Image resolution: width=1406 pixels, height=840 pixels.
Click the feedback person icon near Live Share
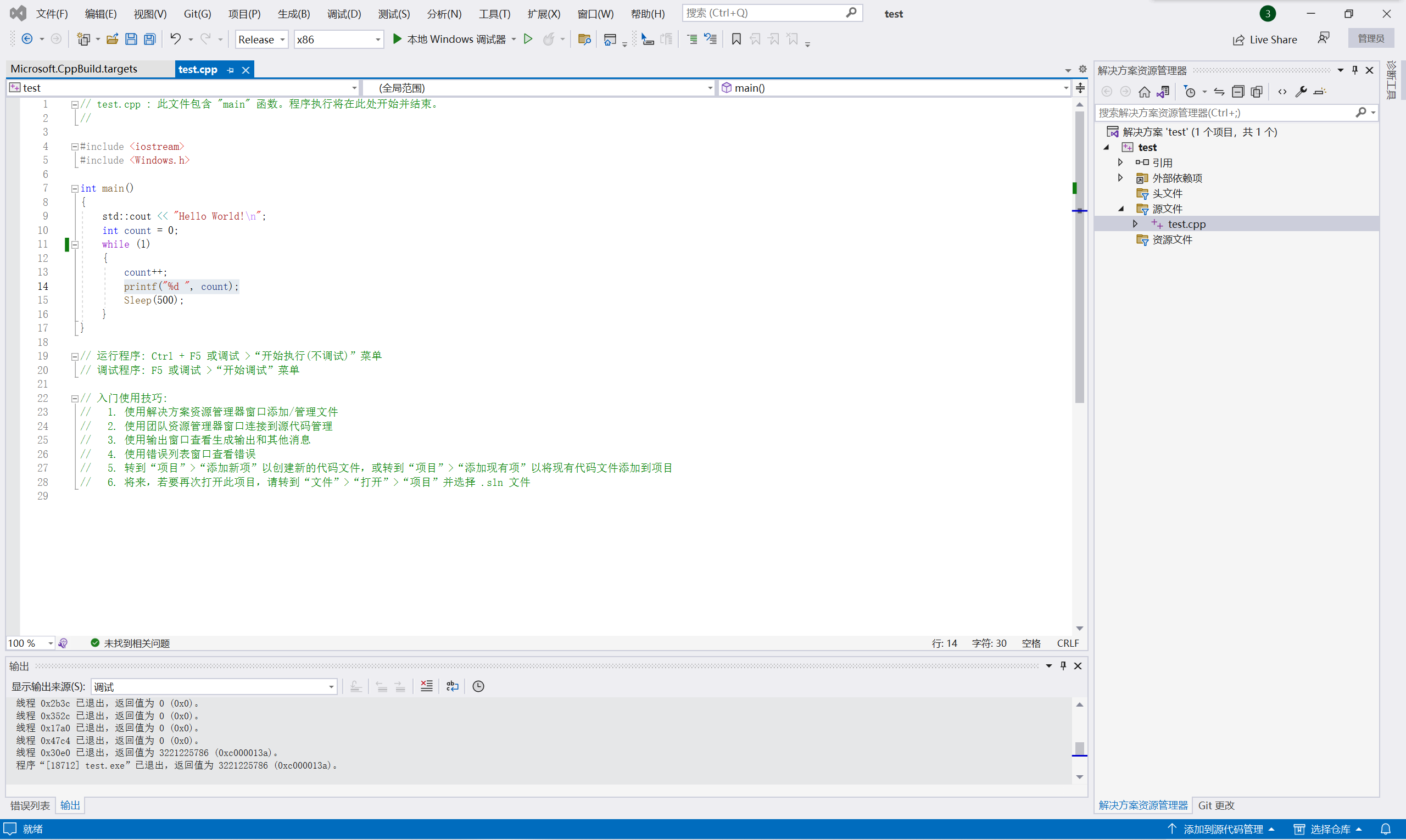tap(1323, 38)
